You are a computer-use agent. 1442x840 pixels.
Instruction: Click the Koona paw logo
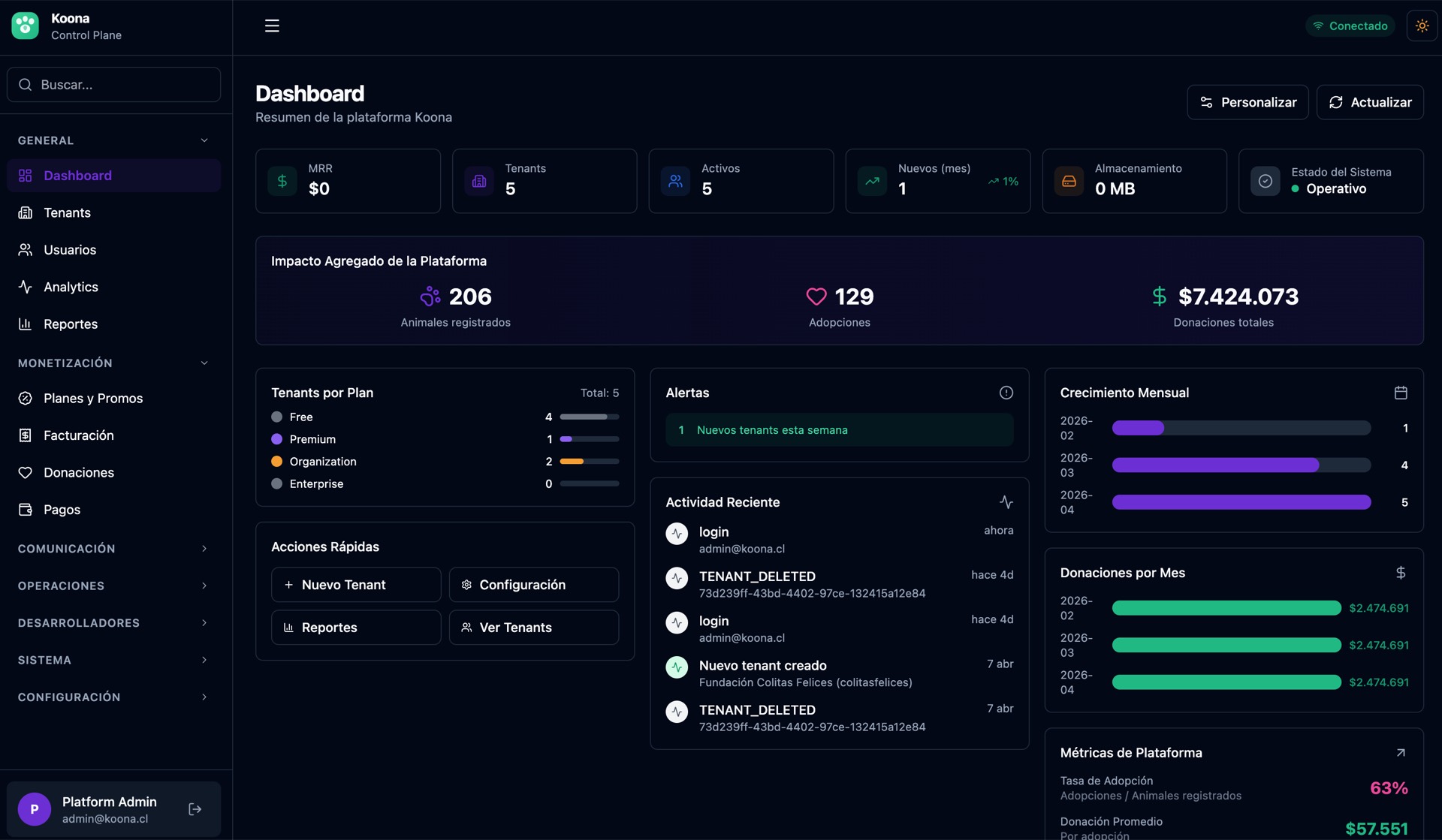tap(26, 26)
